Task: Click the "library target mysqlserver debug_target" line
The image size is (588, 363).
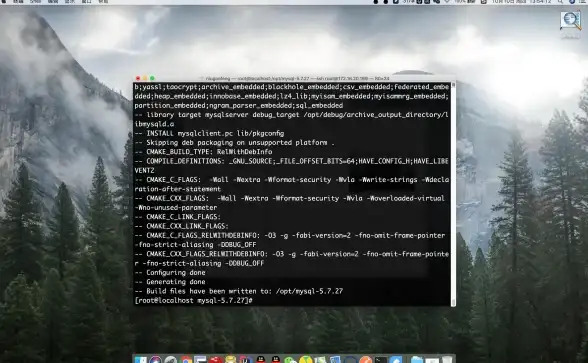Action: pos(292,115)
